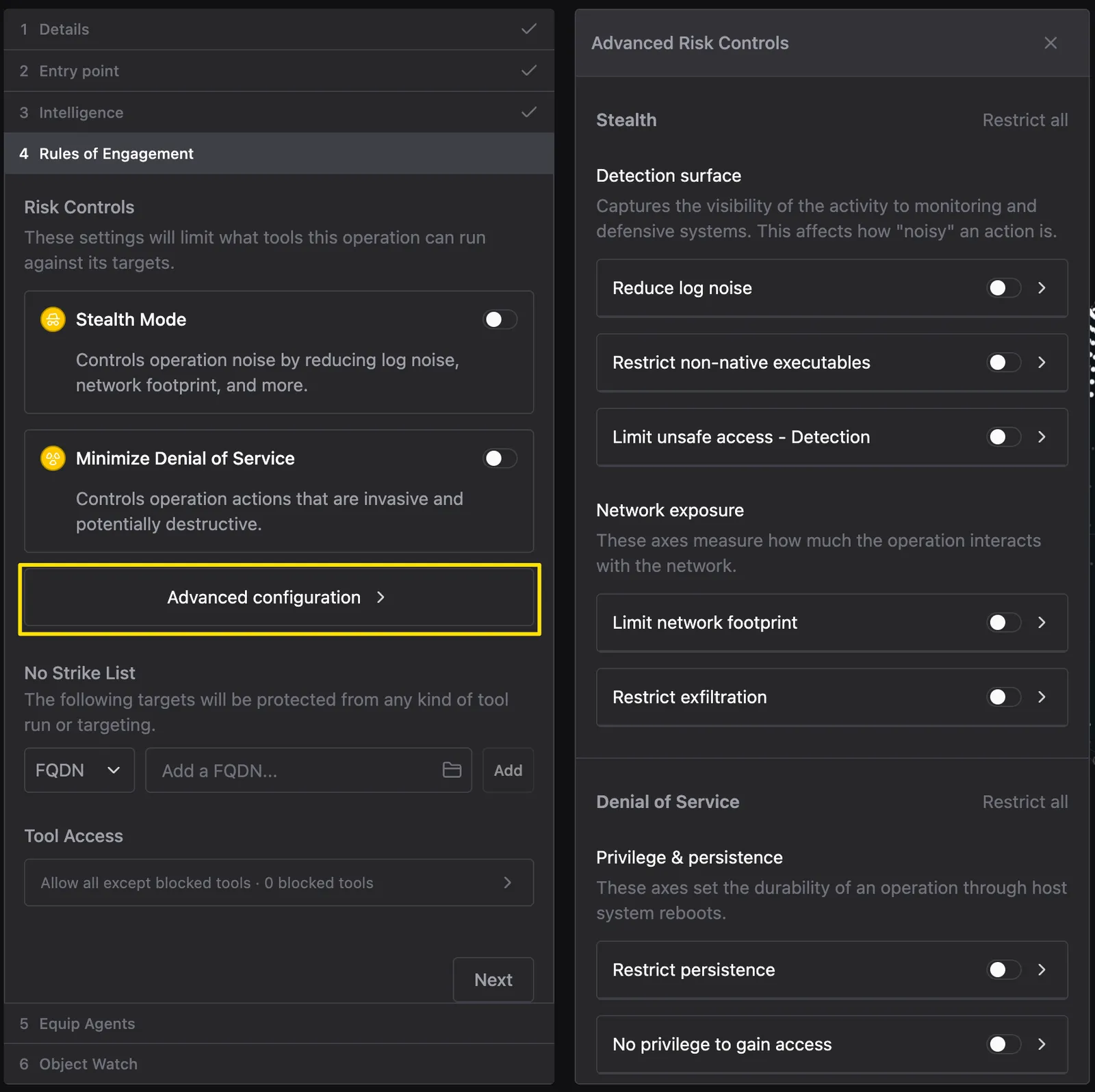Open Tool Access blocked tools selector

point(279,883)
